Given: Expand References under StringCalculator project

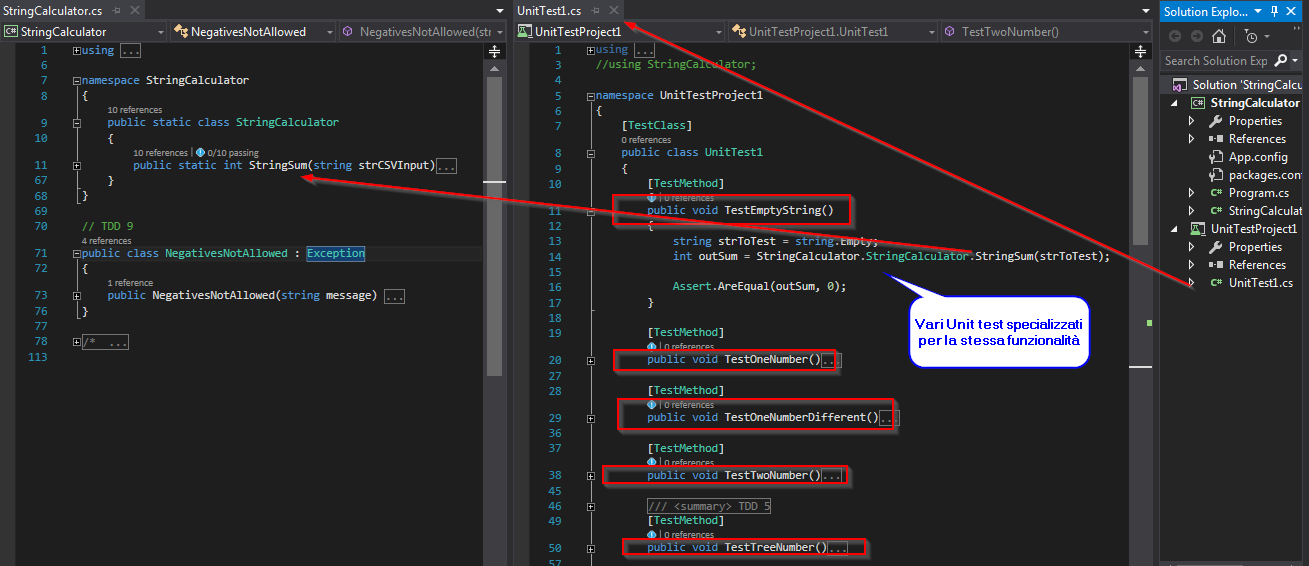Looking at the screenshot, I should [x=1191, y=139].
